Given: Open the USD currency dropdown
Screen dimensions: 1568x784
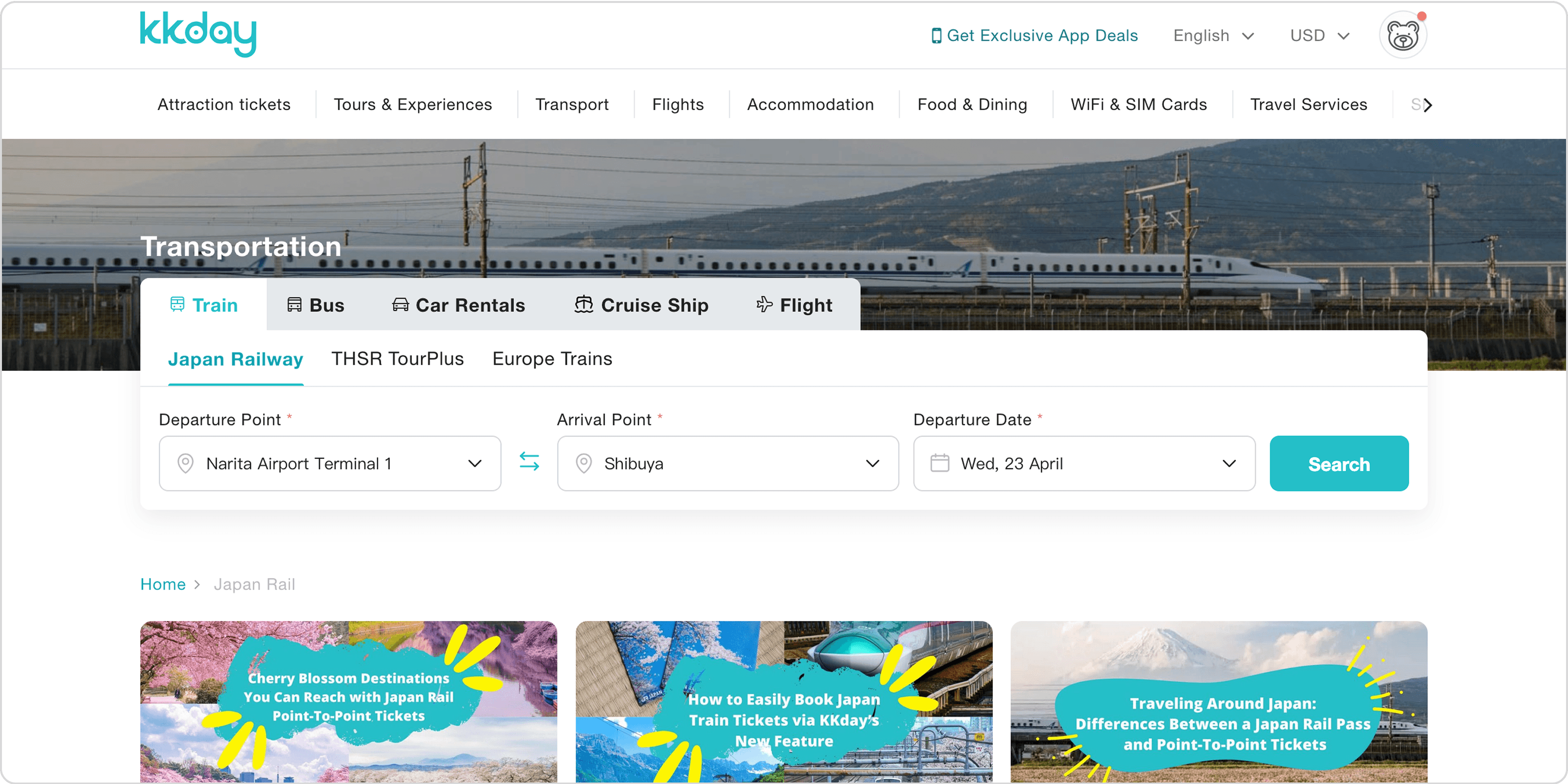Looking at the screenshot, I should pyautogui.click(x=1319, y=36).
